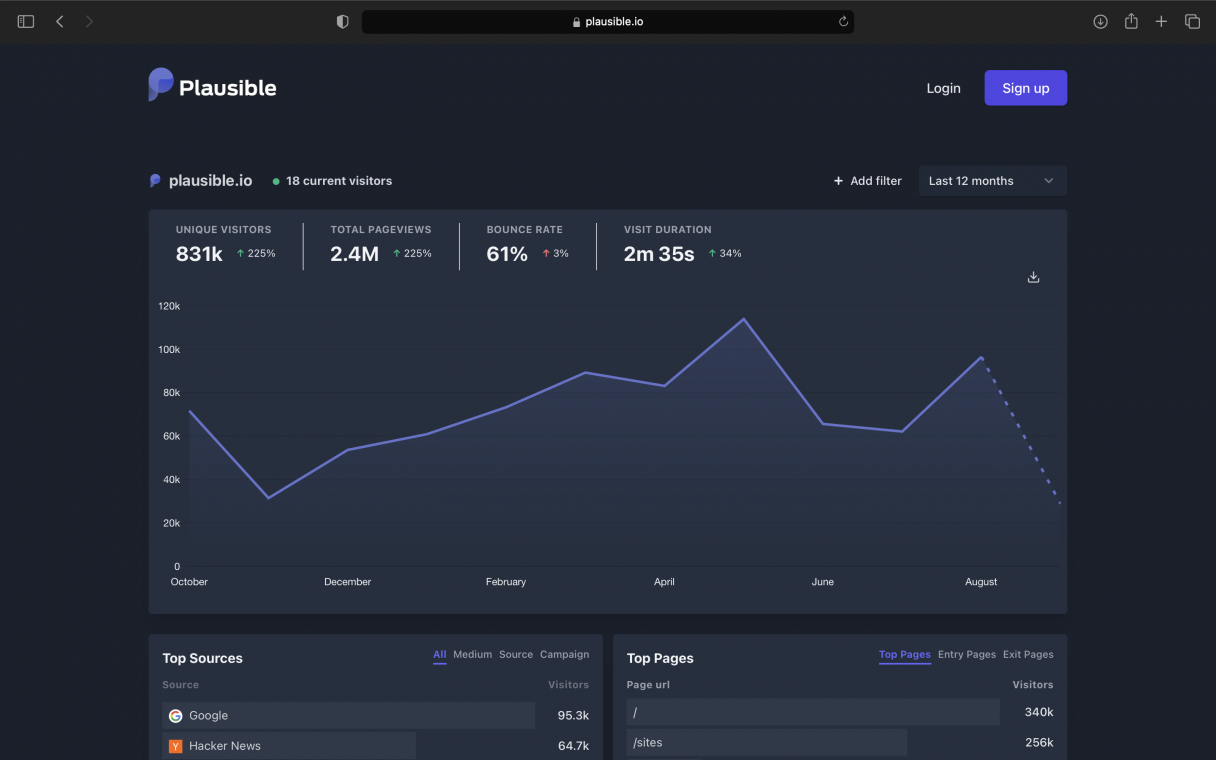Click the October axis label
The width and height of the screenshot is (1216, 760).
tap(189, 582)
